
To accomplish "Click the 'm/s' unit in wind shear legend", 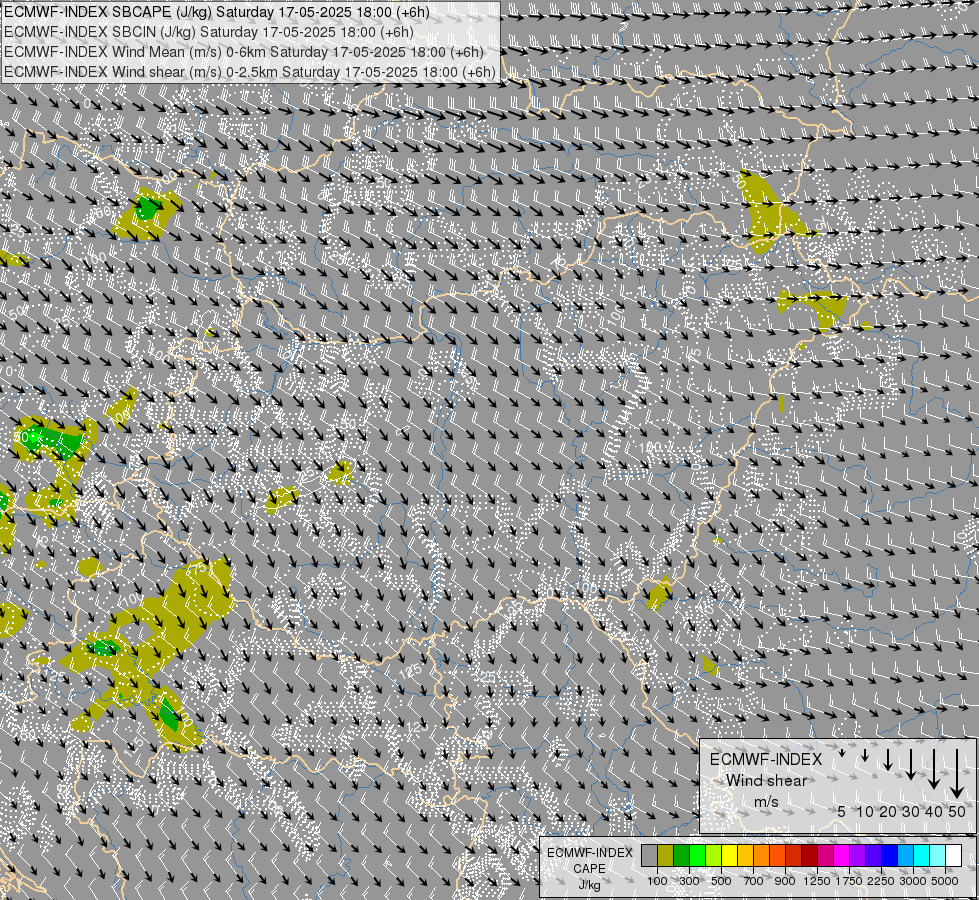I will pyautogui.click(x=766, y=801).
